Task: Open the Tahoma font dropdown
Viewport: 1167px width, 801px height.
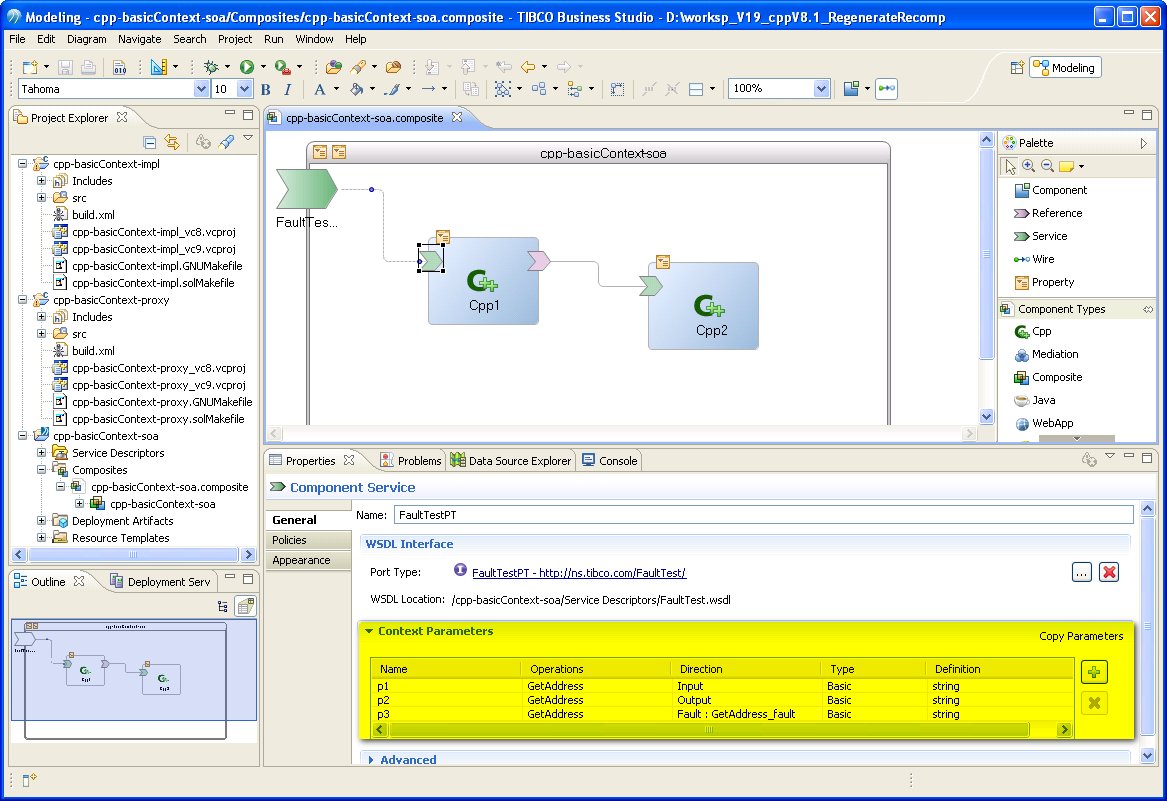Action: tap(199, 89)
